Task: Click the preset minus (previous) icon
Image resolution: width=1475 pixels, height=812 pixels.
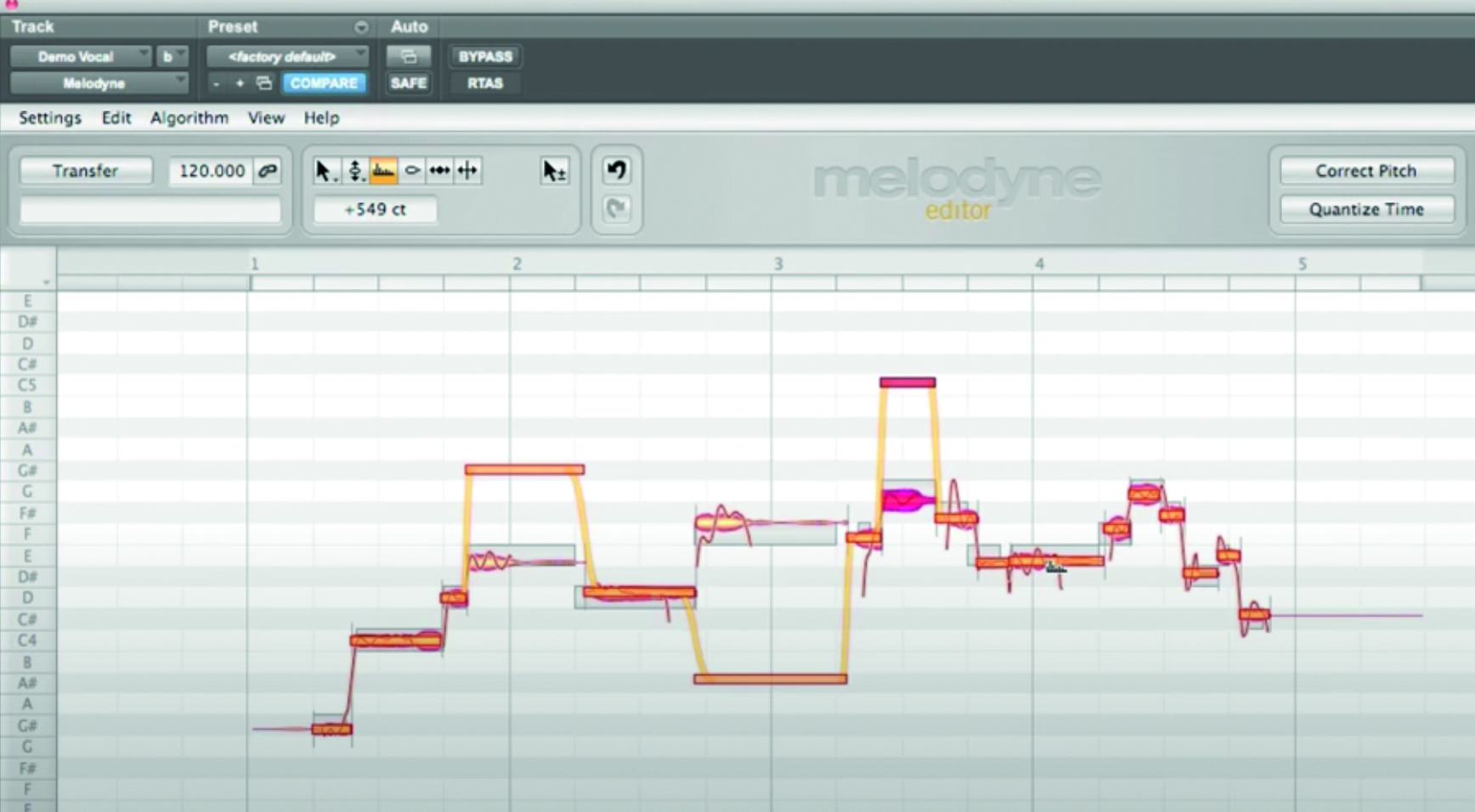Action: coord(216,83)
